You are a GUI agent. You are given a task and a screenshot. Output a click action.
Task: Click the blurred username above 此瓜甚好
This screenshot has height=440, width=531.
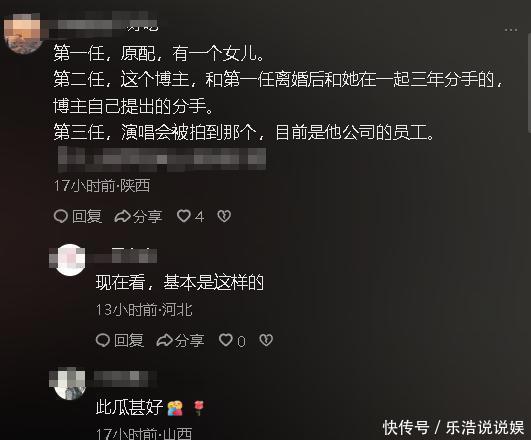pyautogui.click(x=121, y=379)
